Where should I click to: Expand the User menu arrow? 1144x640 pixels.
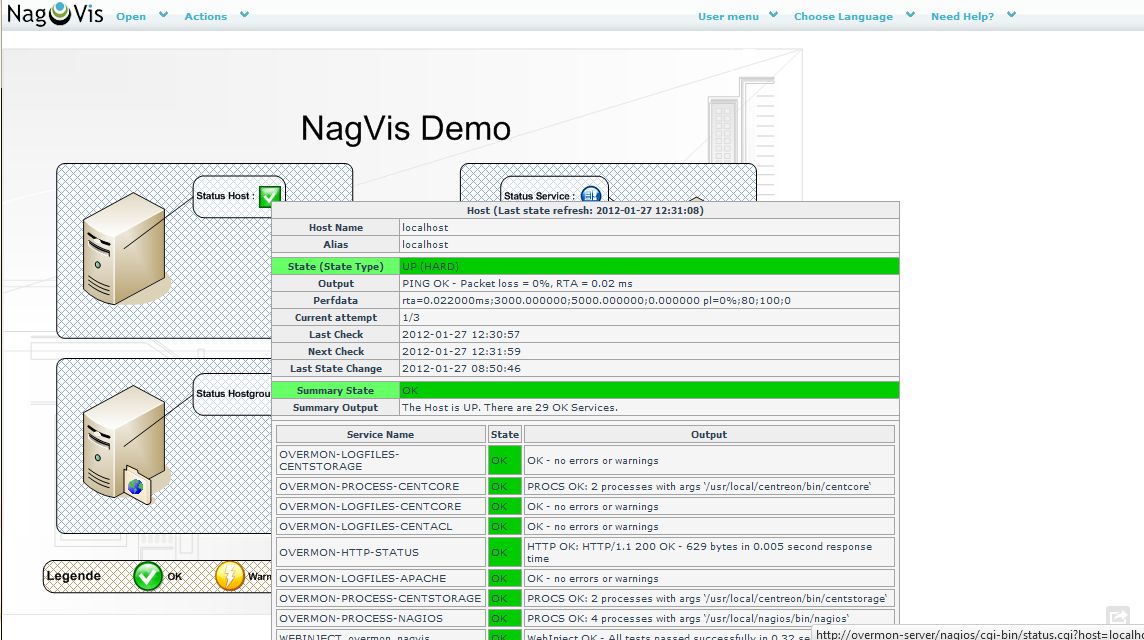click(773, 15)
